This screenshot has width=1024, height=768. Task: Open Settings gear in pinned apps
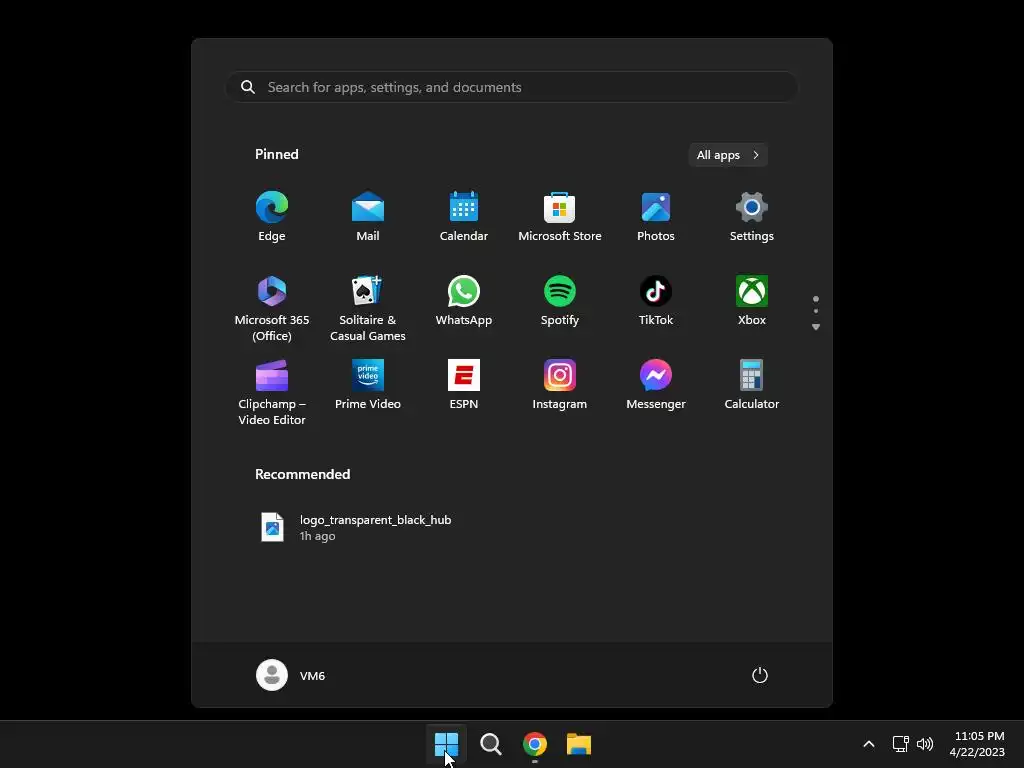pos(752,217)
